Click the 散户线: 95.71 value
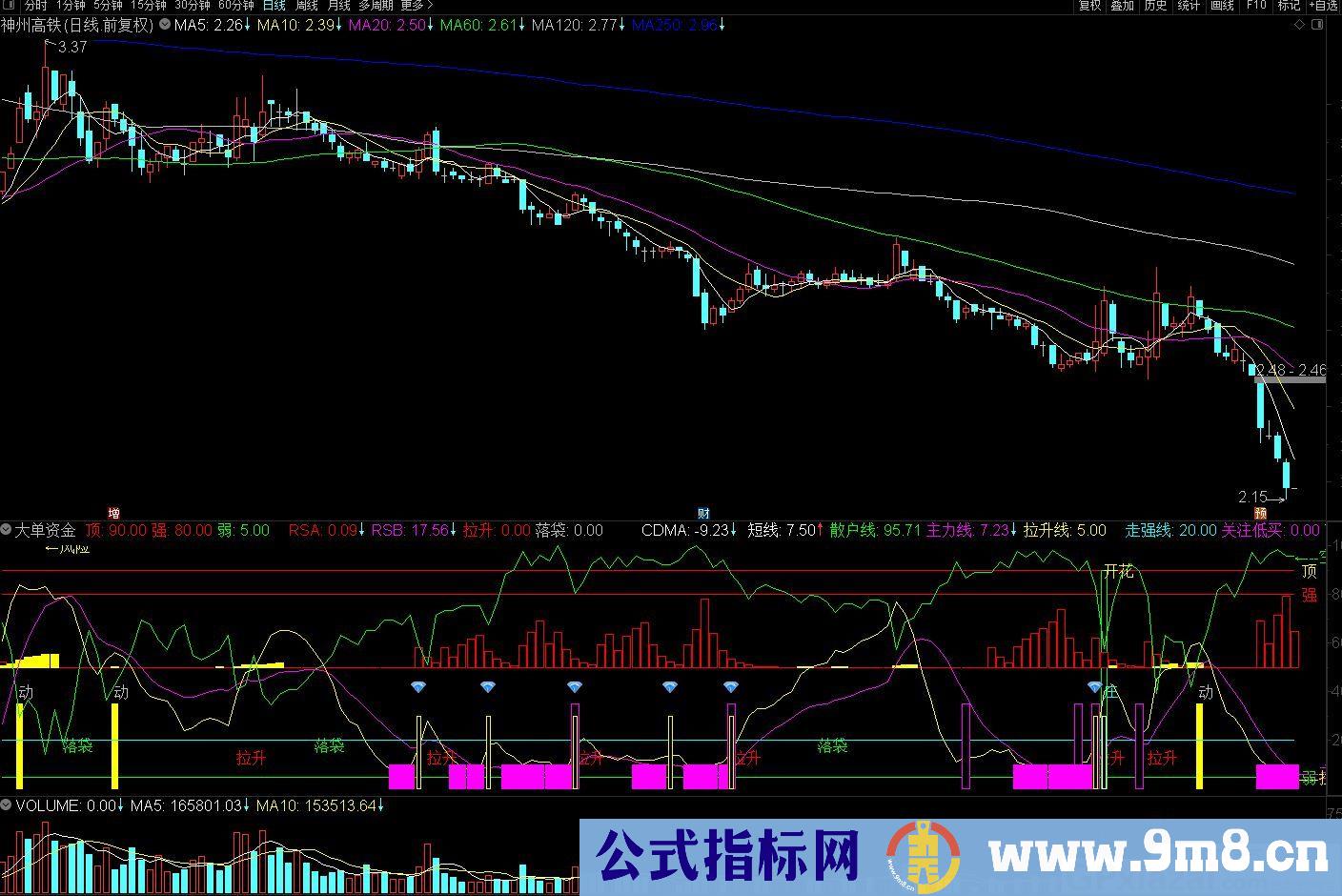Screen dimensions: 1342x896 pos(875,530)
